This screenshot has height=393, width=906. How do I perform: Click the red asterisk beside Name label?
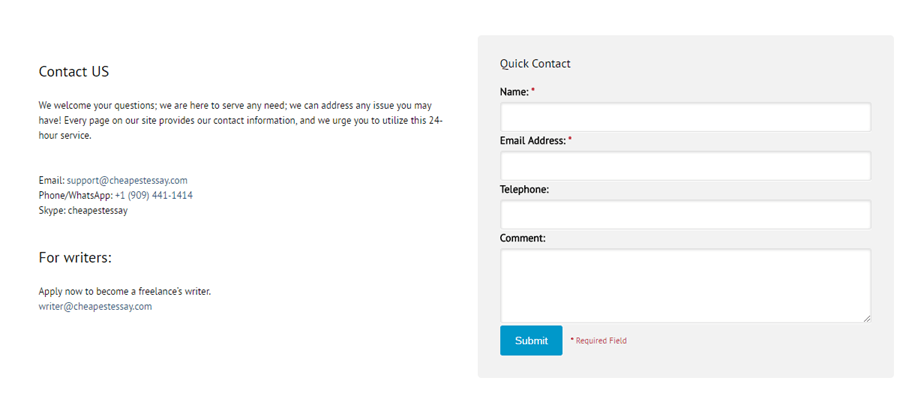(533, 91)
